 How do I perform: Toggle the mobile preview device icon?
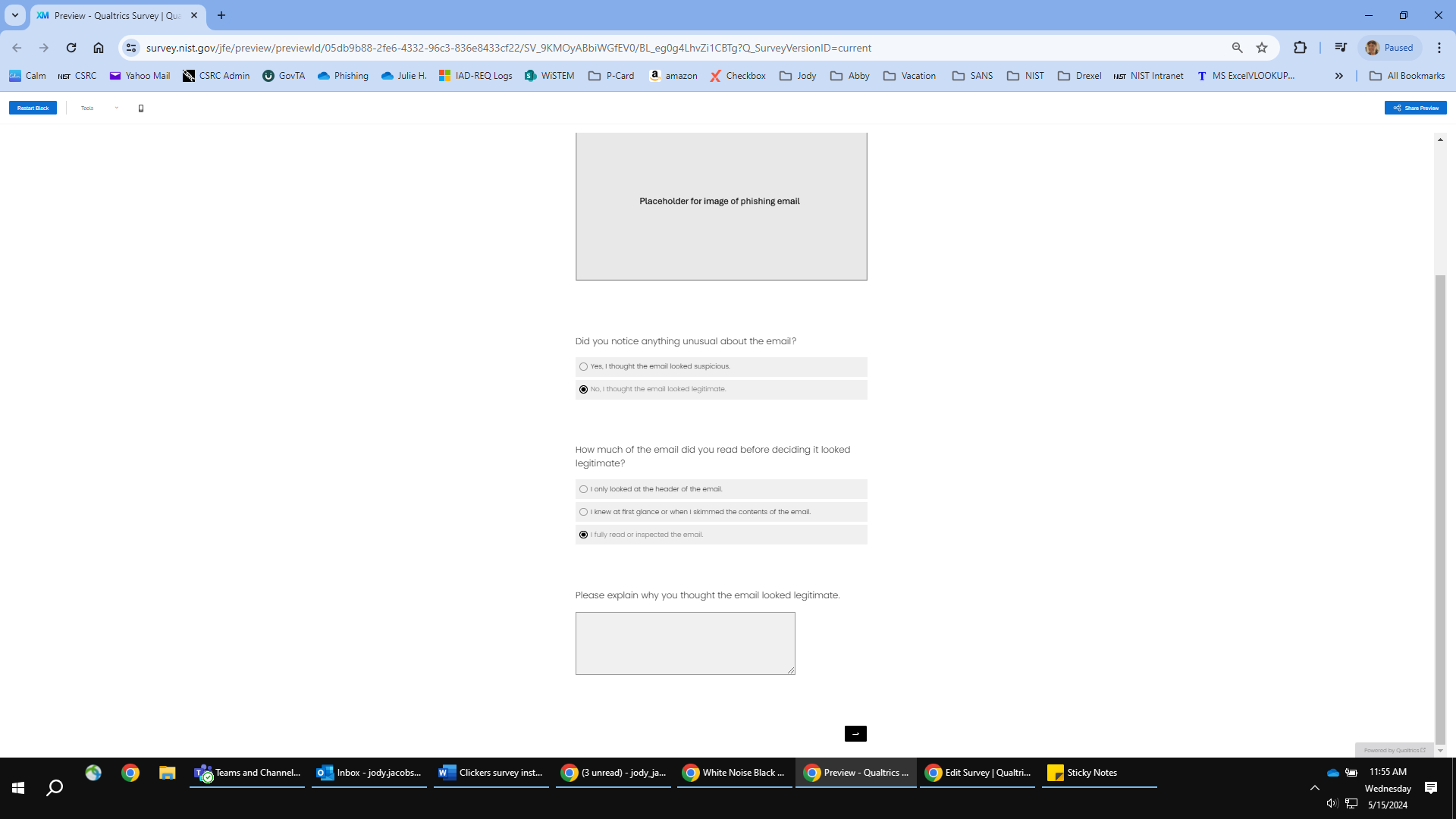click(141, 108)
